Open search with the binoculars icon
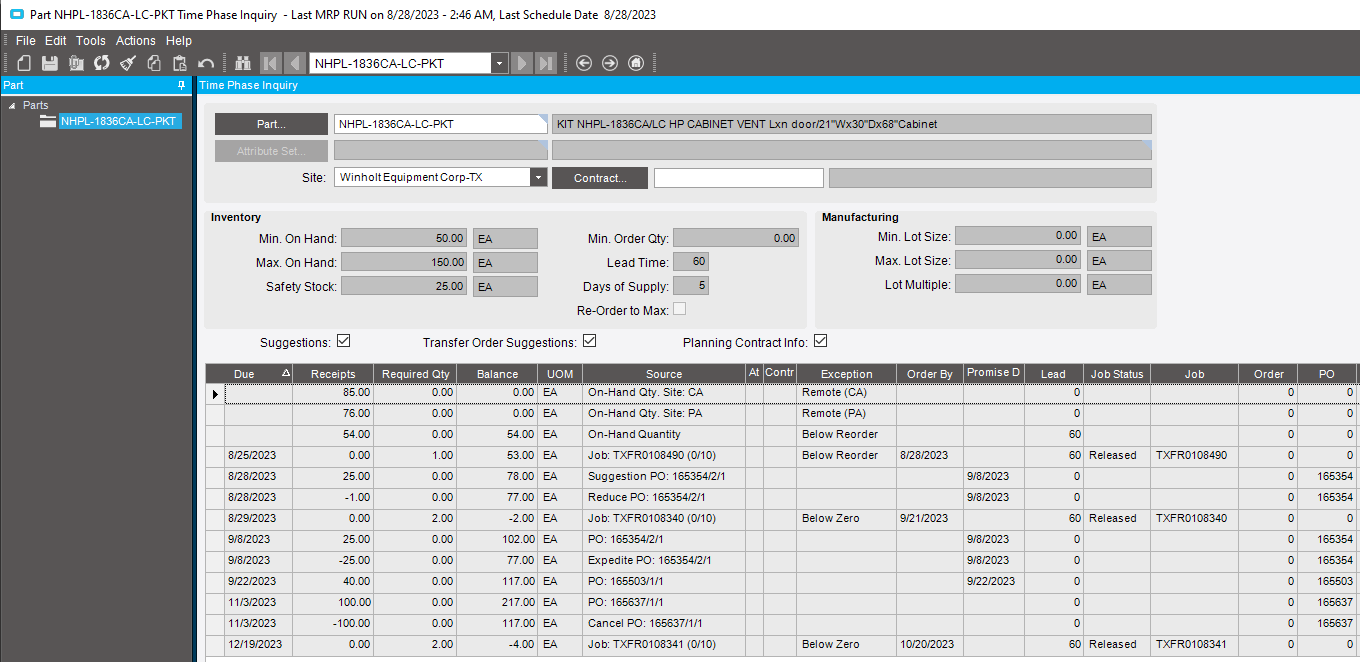1360x662 pixels. tap(242, 63)
